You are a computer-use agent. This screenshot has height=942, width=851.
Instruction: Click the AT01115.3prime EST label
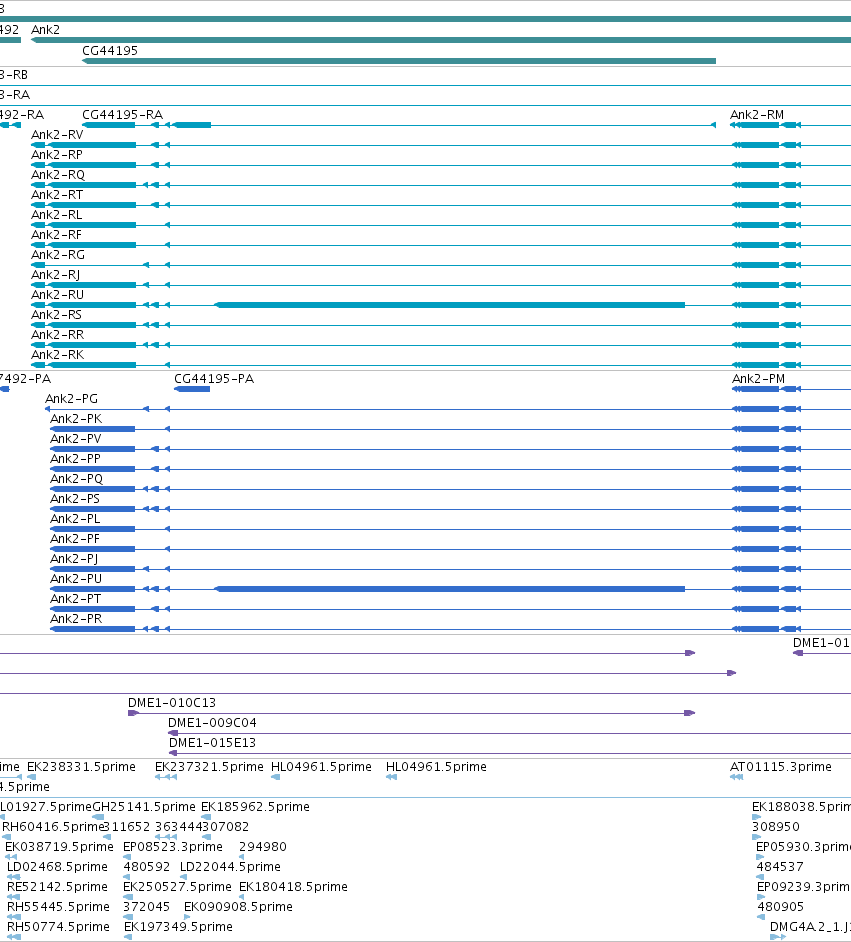pos(781,767)
